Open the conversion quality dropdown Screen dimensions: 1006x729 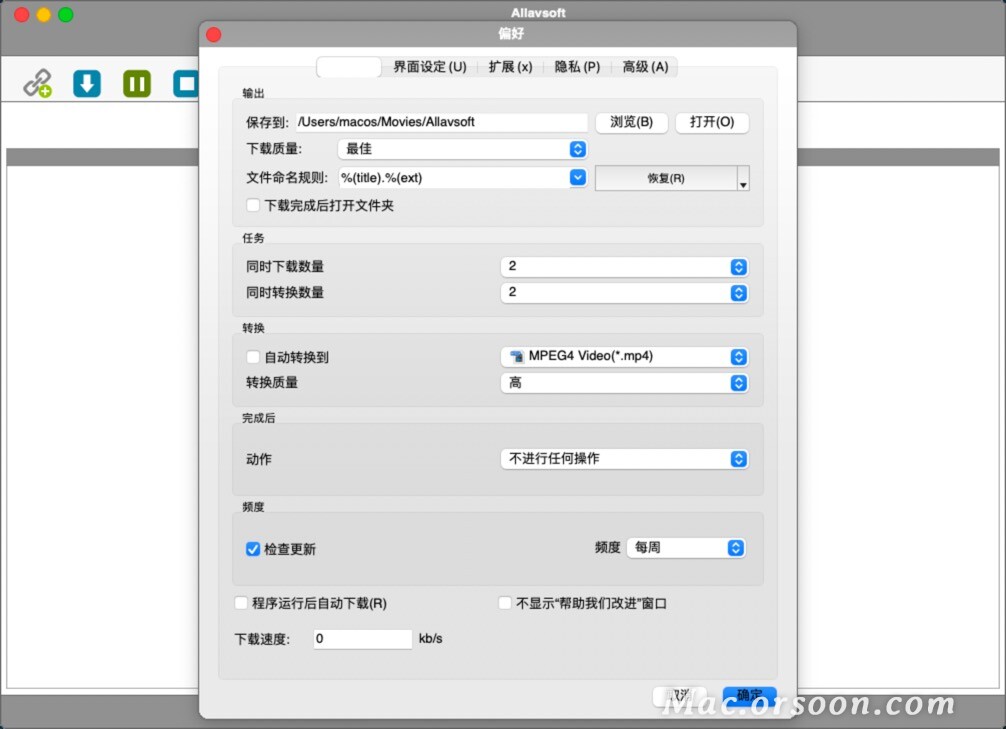[737, 383]
